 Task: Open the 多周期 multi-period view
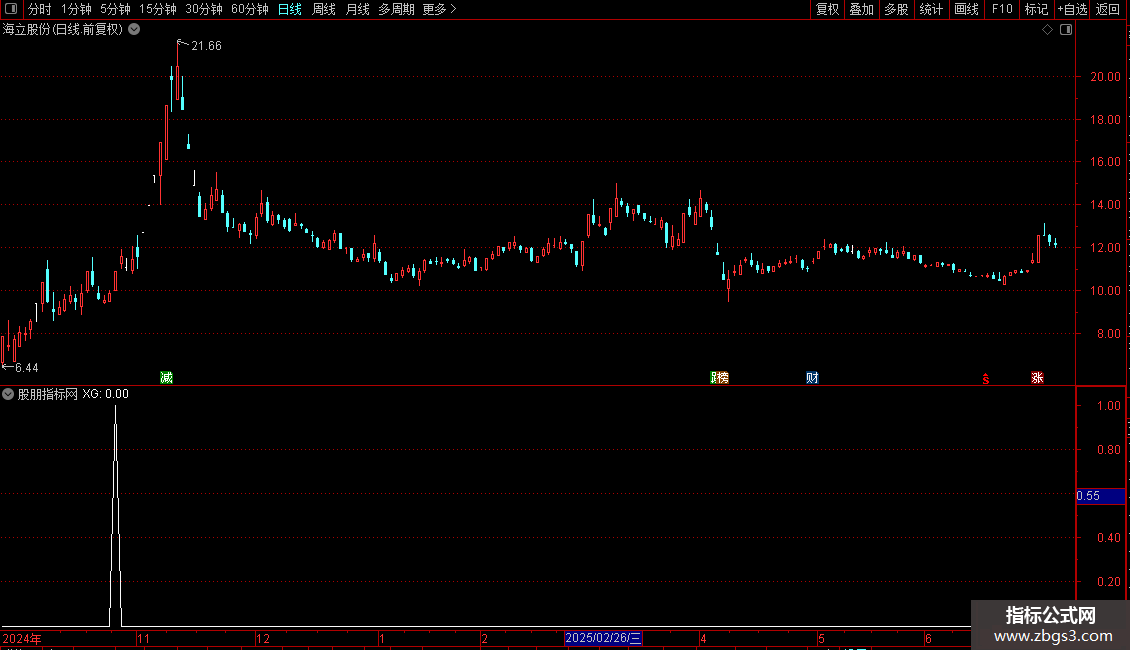point(396,9)
